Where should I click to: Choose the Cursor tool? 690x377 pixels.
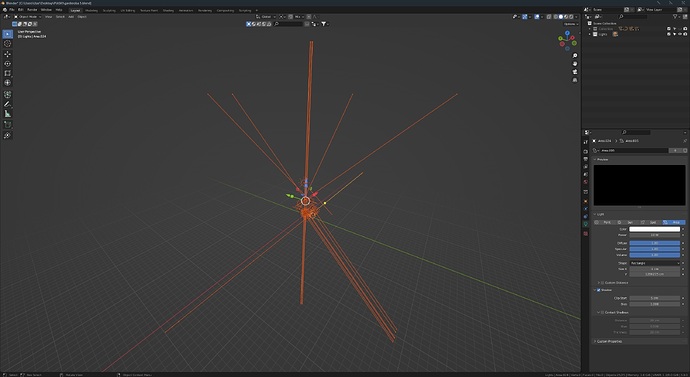point(7,44)
